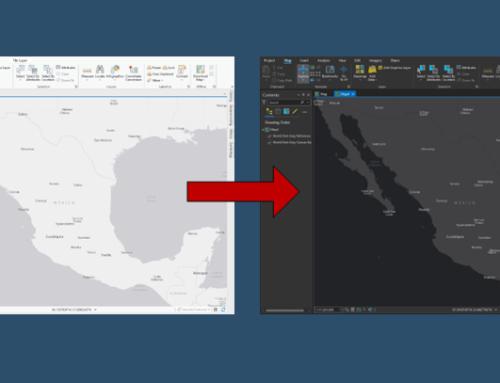Open Selection group dialog launcher in dark window
Viewport: 500px width, 383px height.
477,87
